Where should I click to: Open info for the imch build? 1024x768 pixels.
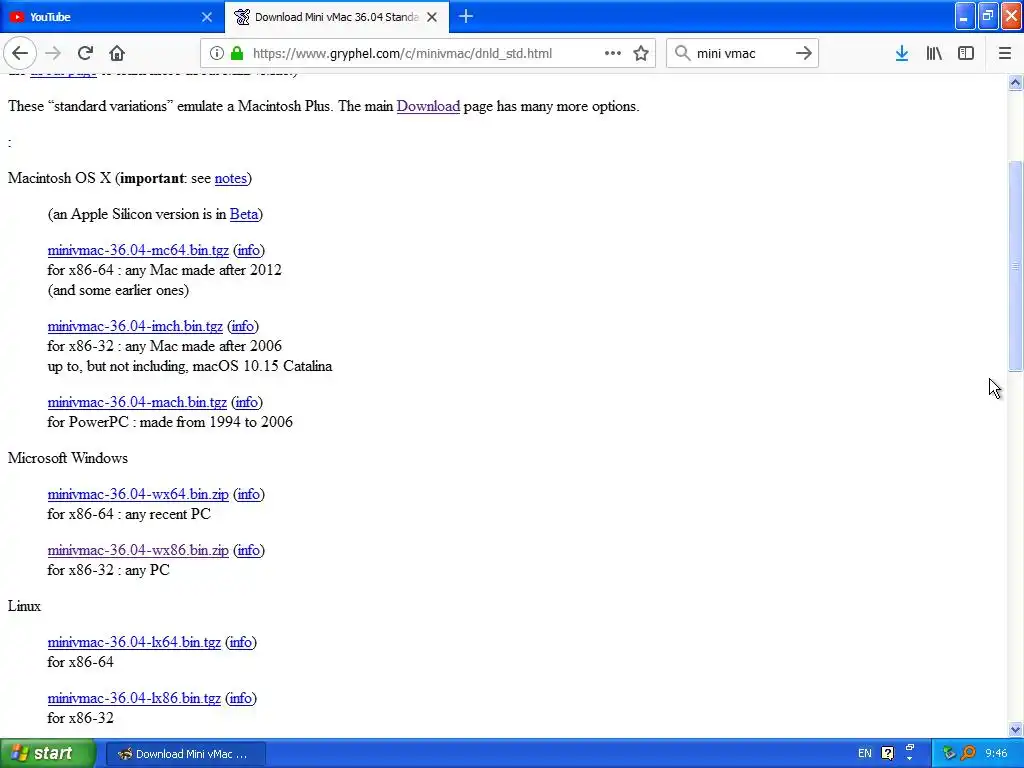click(242, 326)
